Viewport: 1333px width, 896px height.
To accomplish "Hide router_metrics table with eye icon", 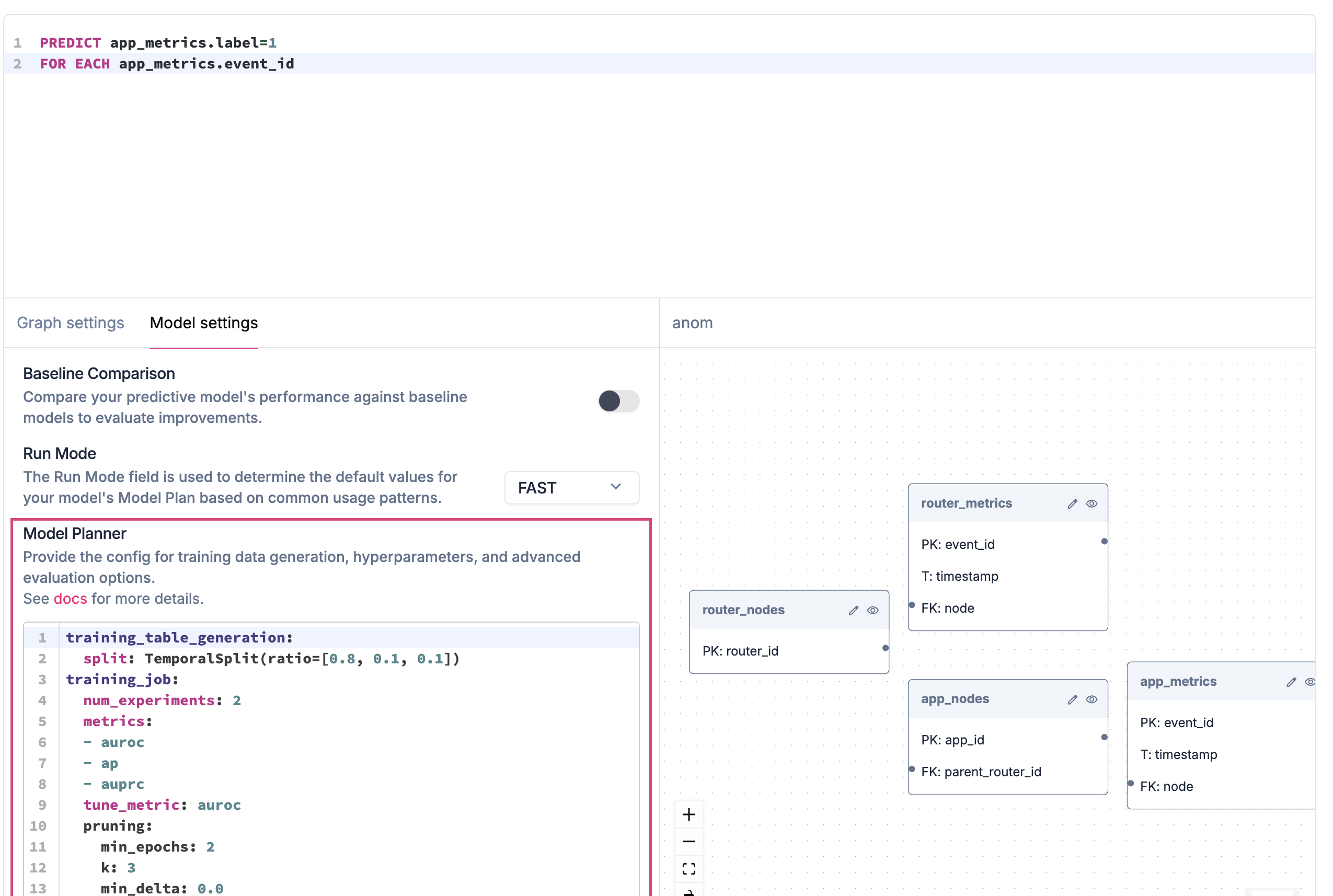I will [x=1091, y=503].
